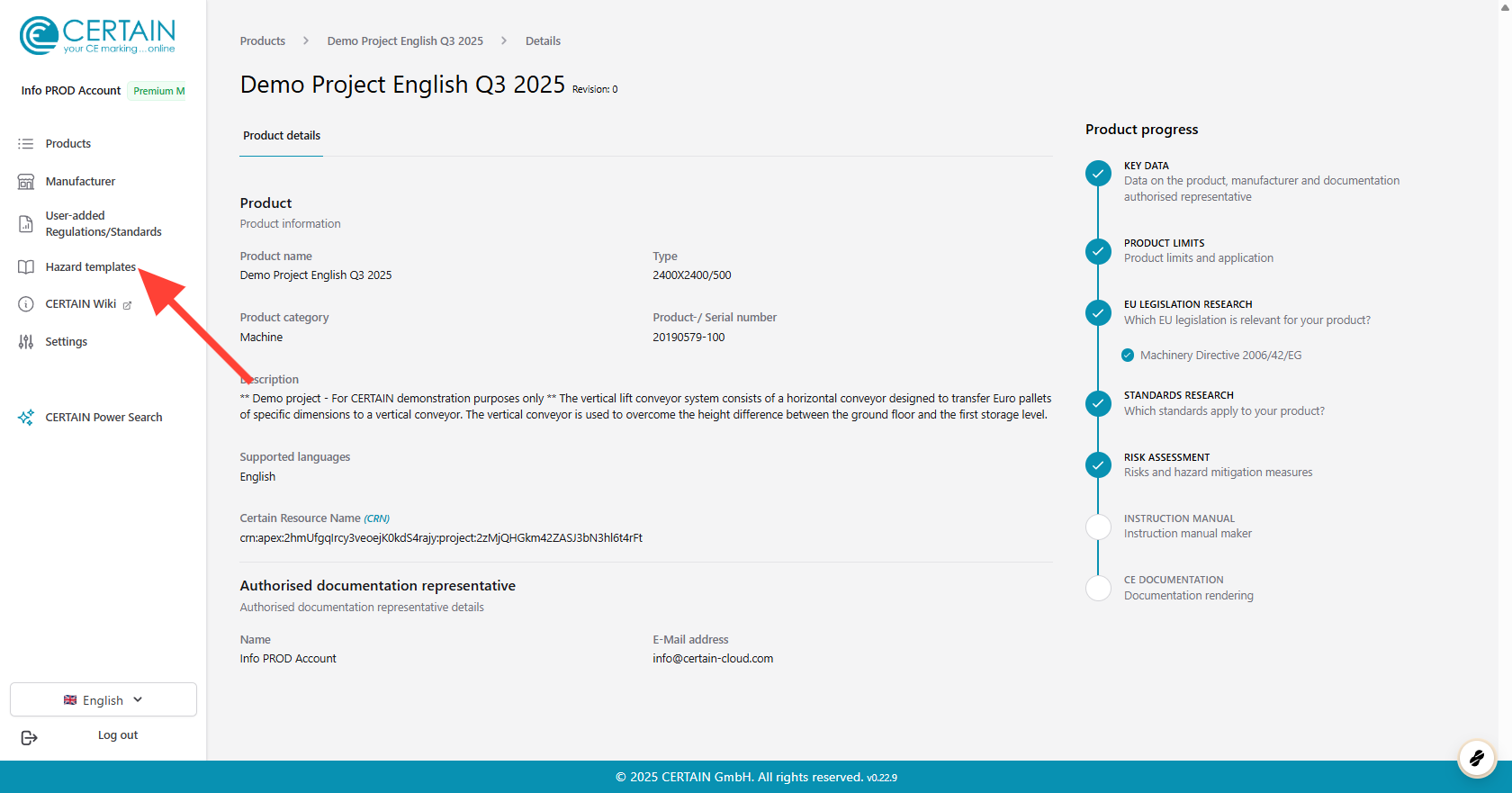Click the Hazard templates book icon

click(26, 267)
